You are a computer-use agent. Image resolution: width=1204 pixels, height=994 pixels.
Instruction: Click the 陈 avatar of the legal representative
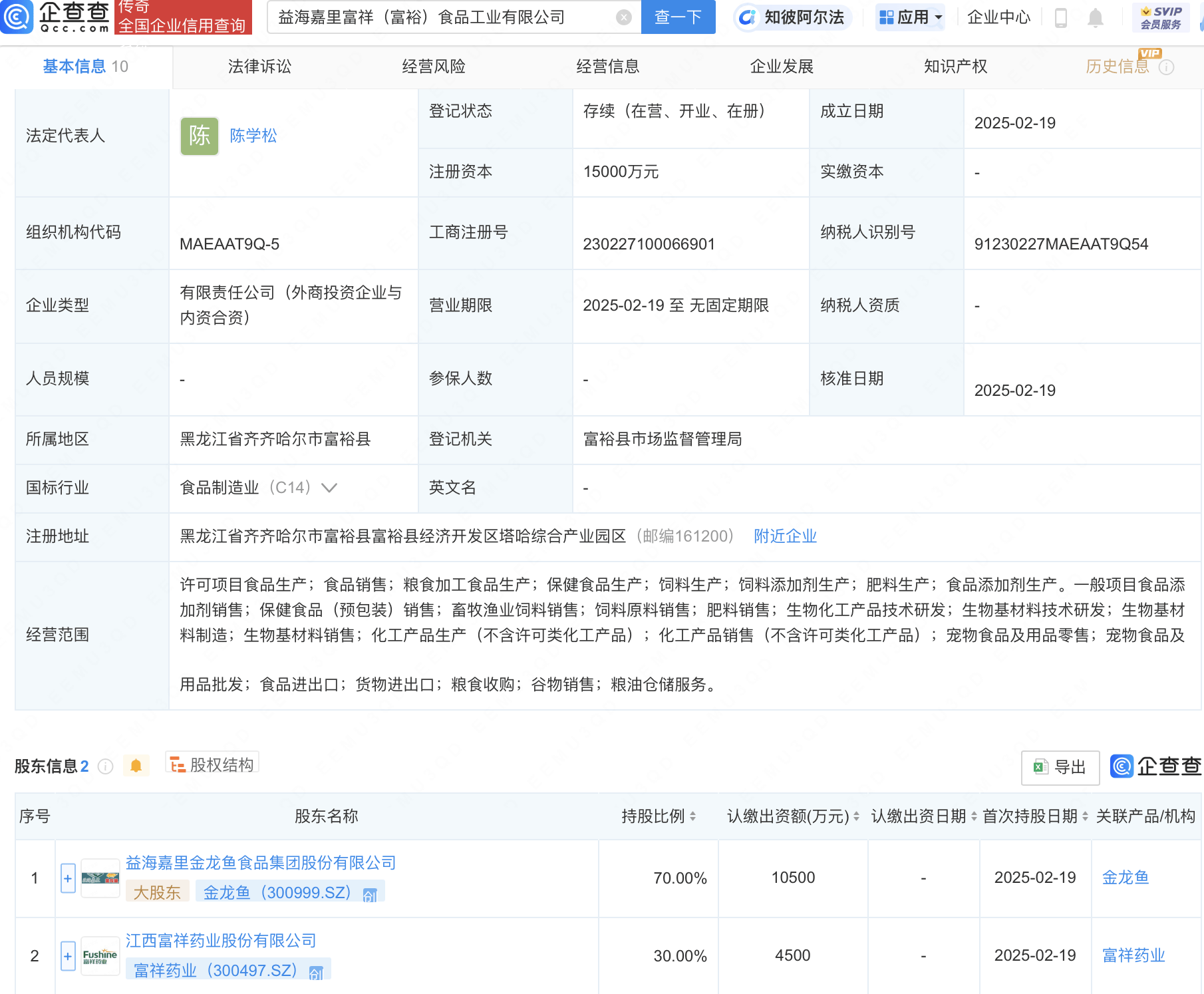point(200,136)
